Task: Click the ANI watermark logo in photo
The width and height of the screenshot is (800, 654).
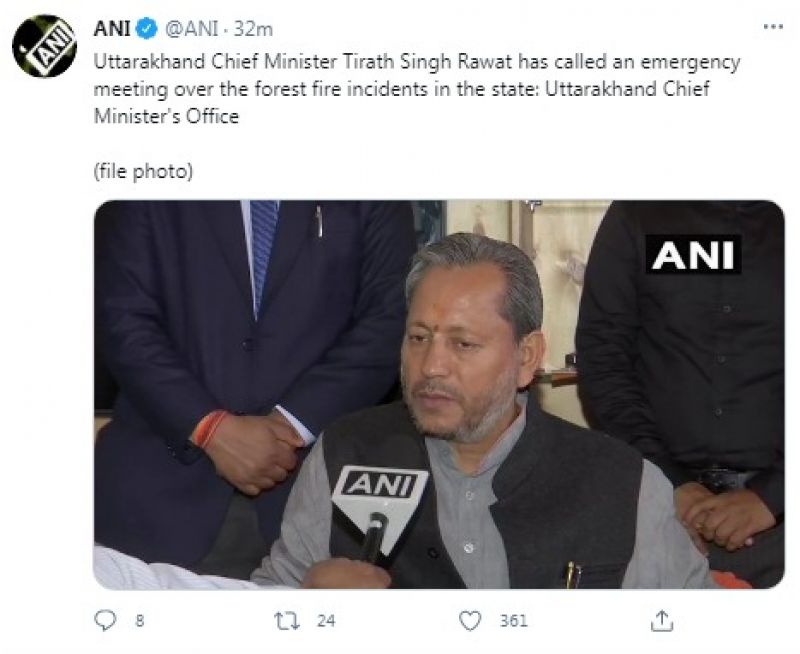Action: (x=693, y=254)
